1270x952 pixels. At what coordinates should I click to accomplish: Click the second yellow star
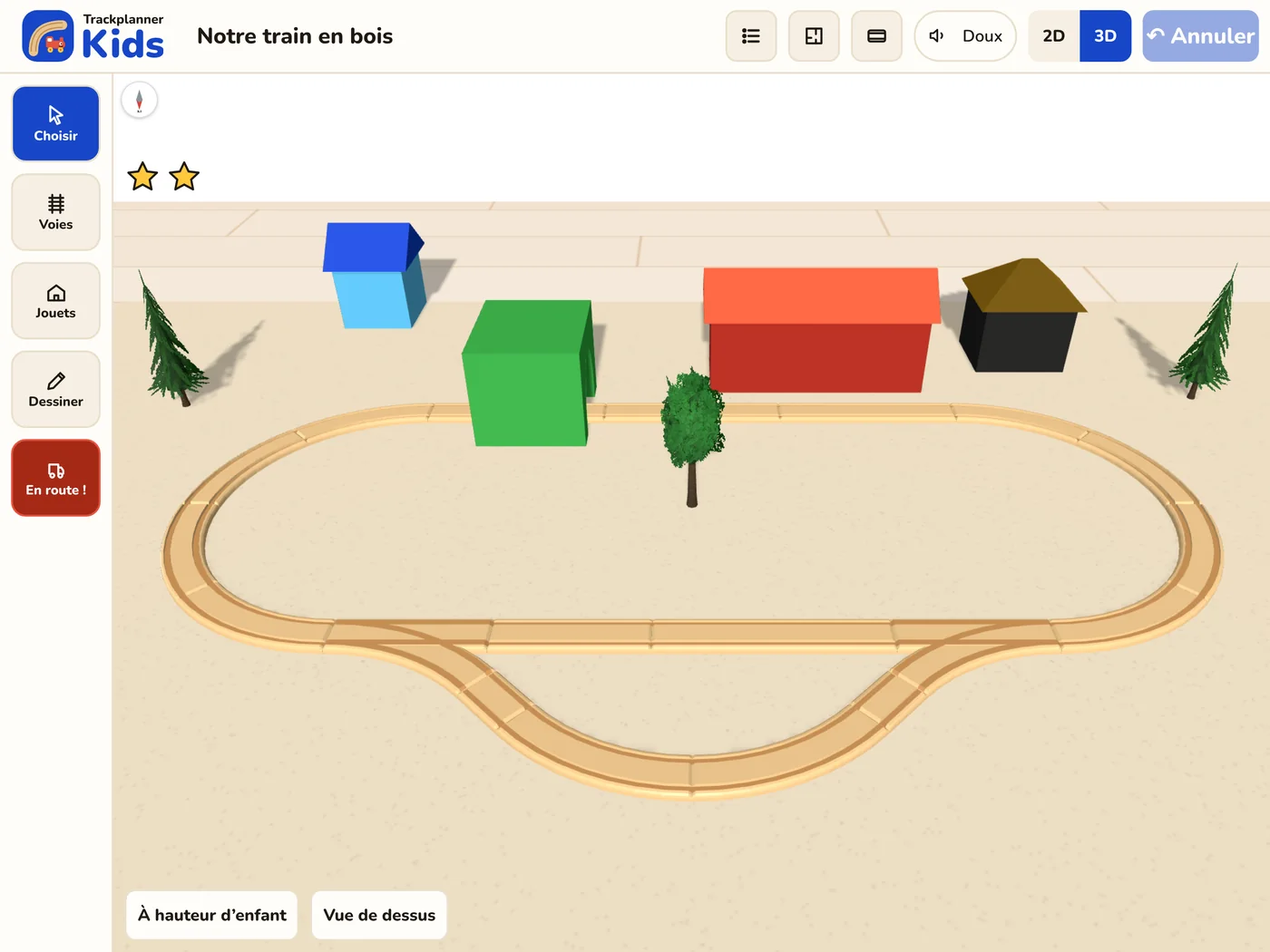point(184,177)
